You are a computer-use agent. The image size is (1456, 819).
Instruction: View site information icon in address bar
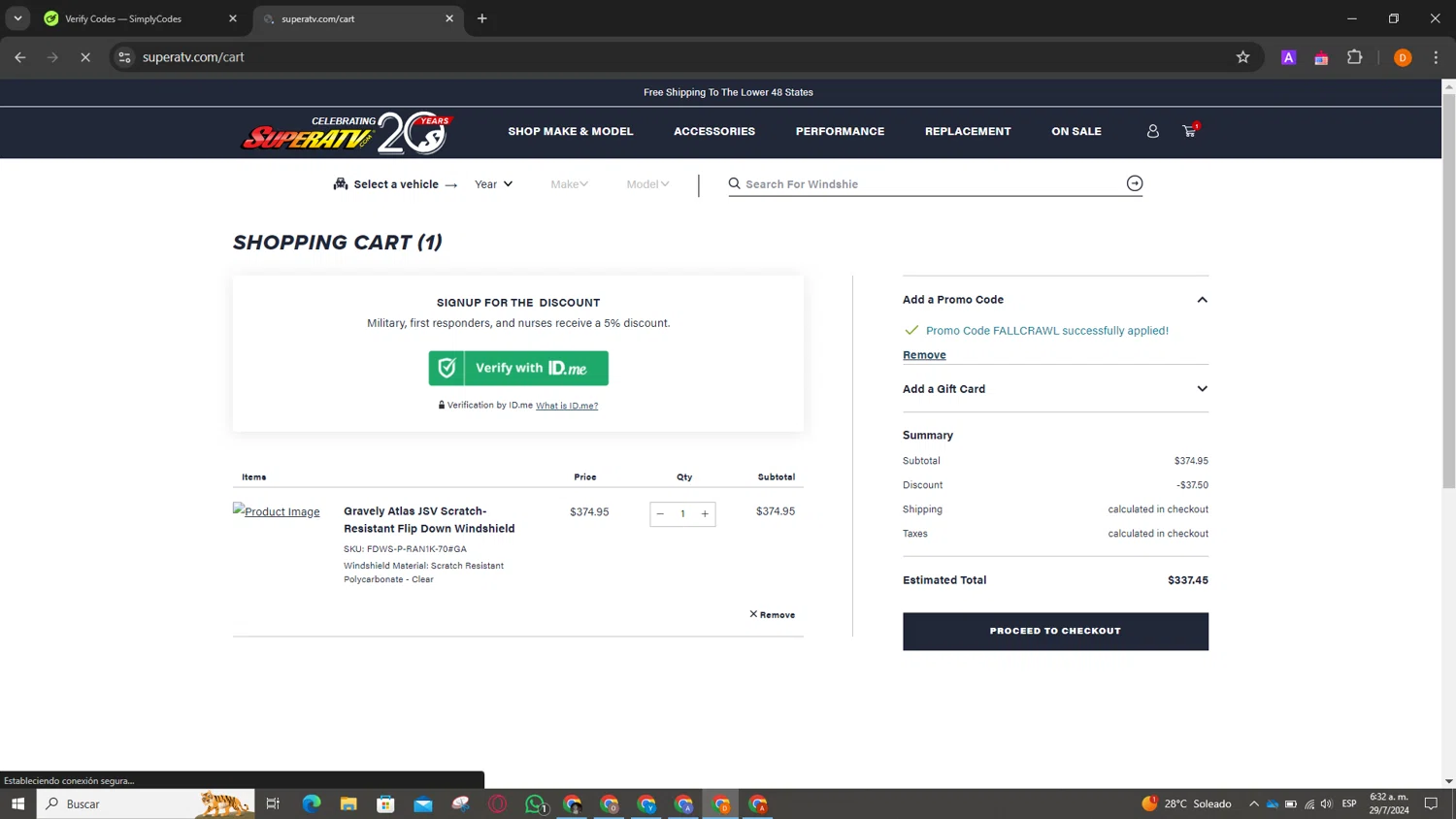(124, 57)
